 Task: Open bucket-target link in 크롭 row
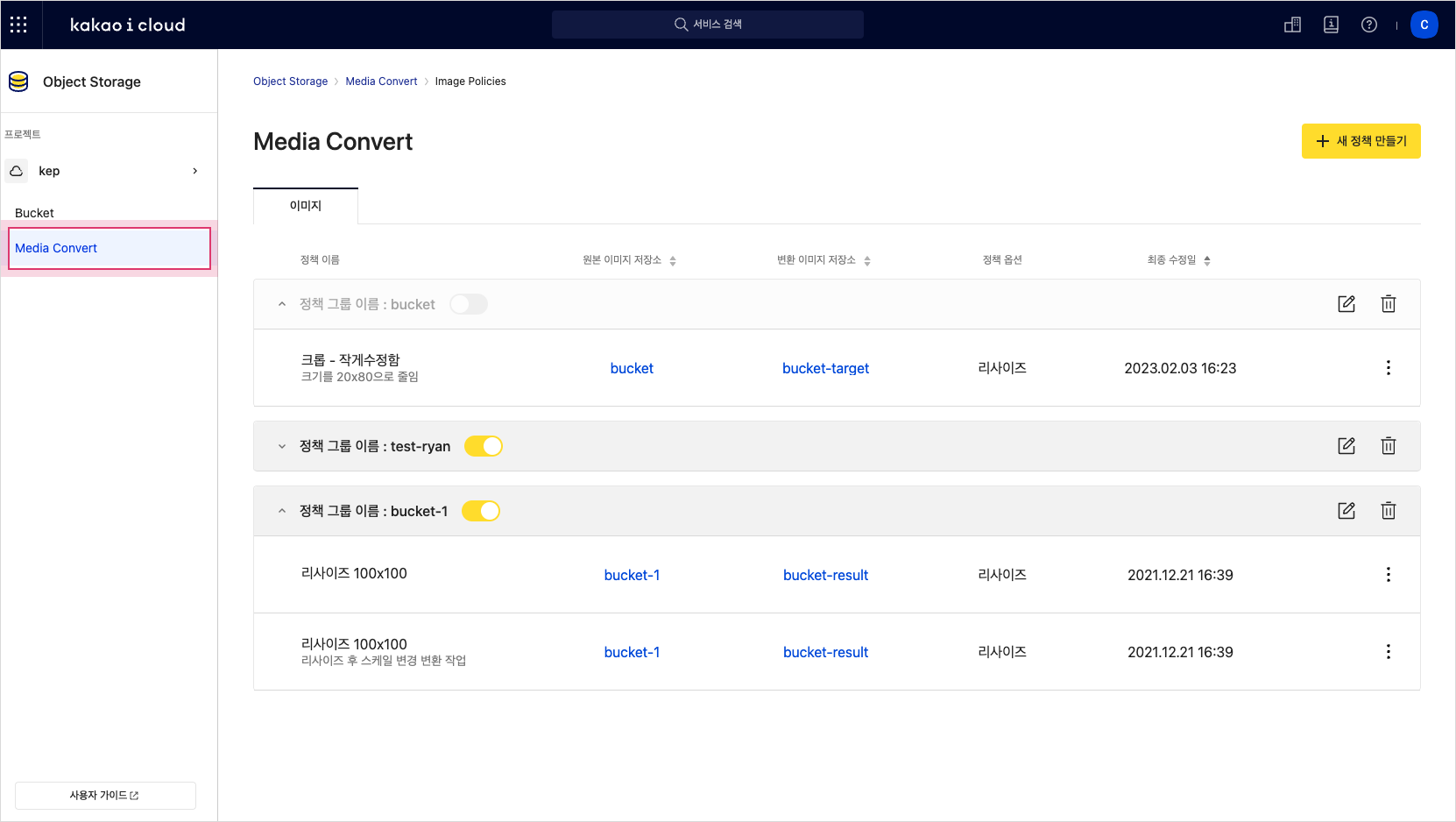click(x=825, y=369)
